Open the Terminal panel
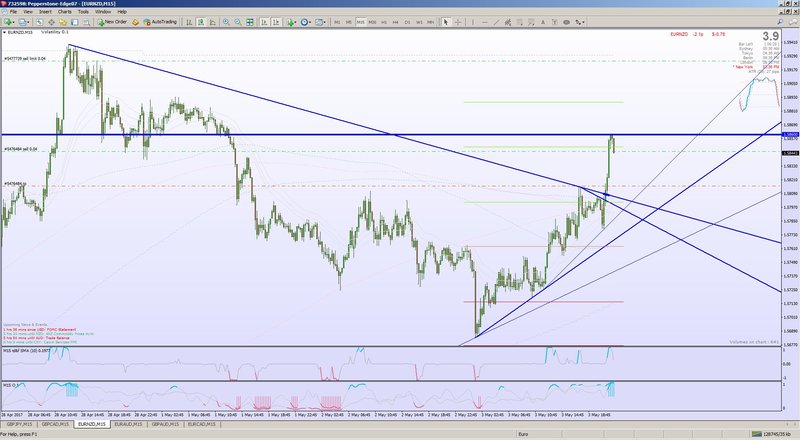Image resolution: width=800 pixels, height=440 pixels. click(x=74, y=22)
